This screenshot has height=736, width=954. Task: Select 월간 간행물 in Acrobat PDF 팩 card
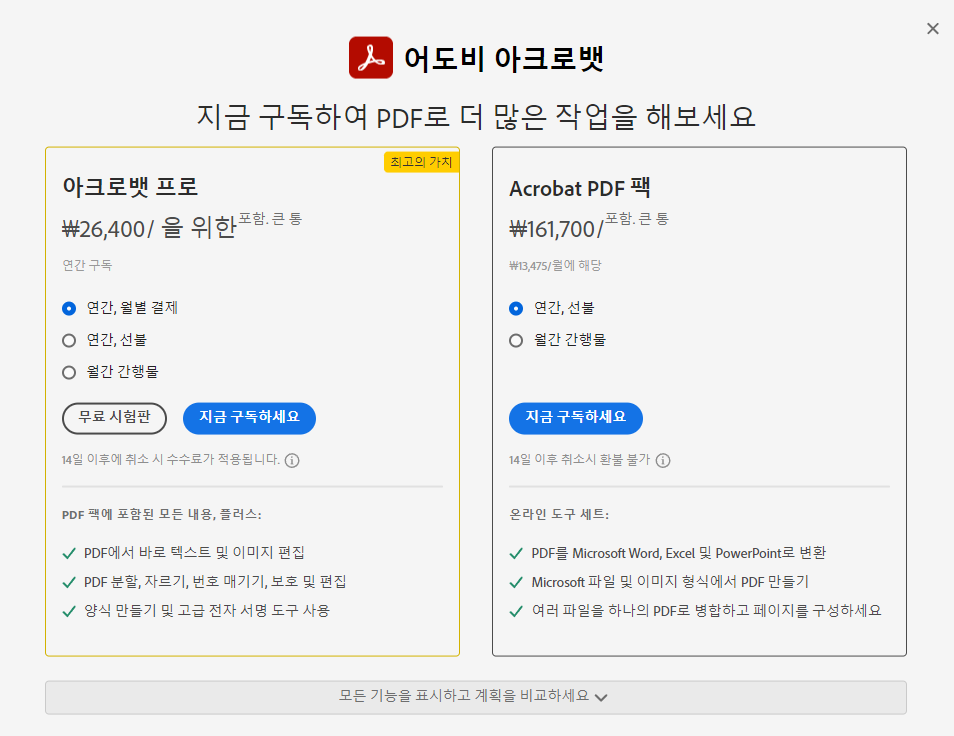point(515,340)
